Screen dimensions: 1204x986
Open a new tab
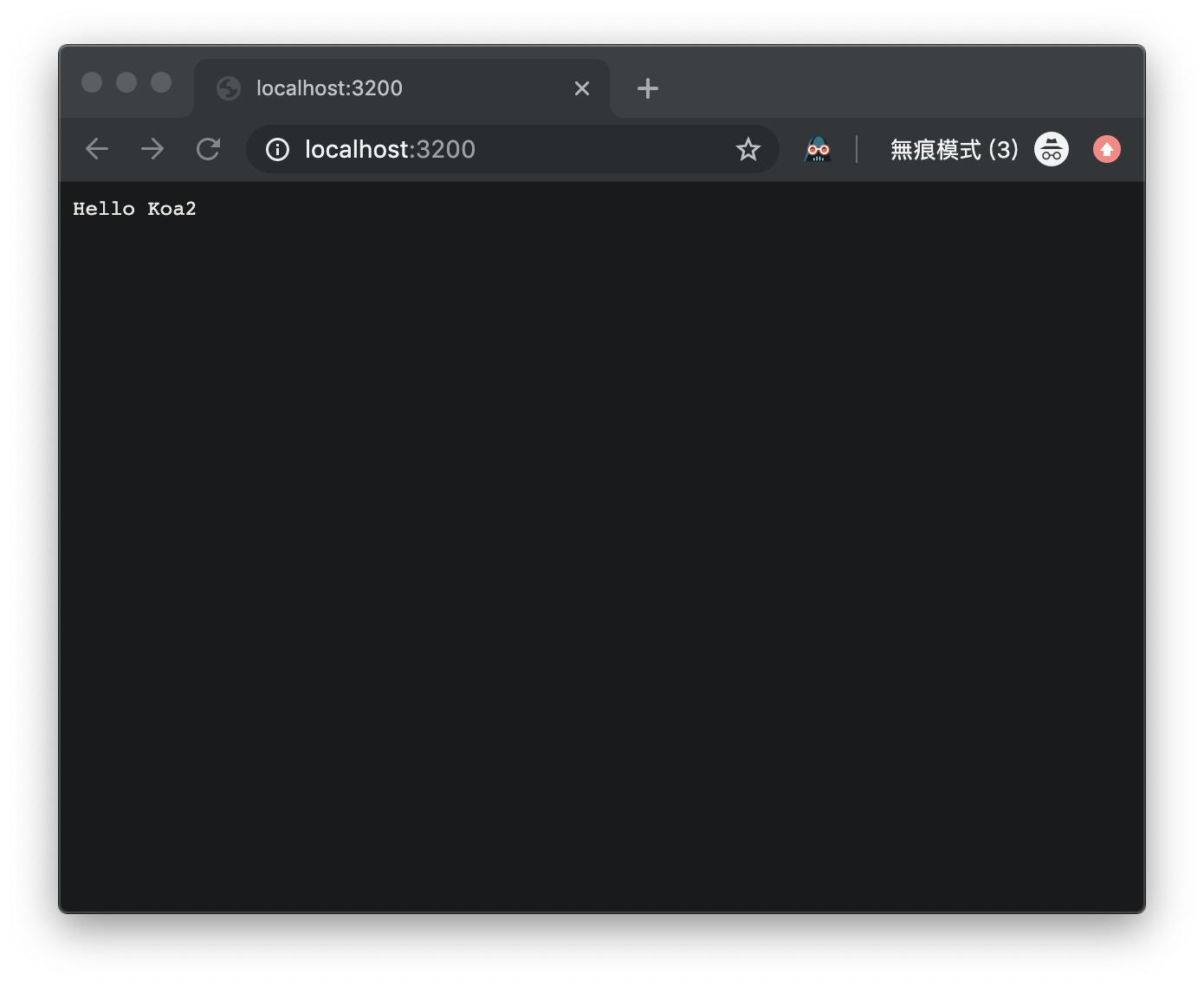click(648, 88)
